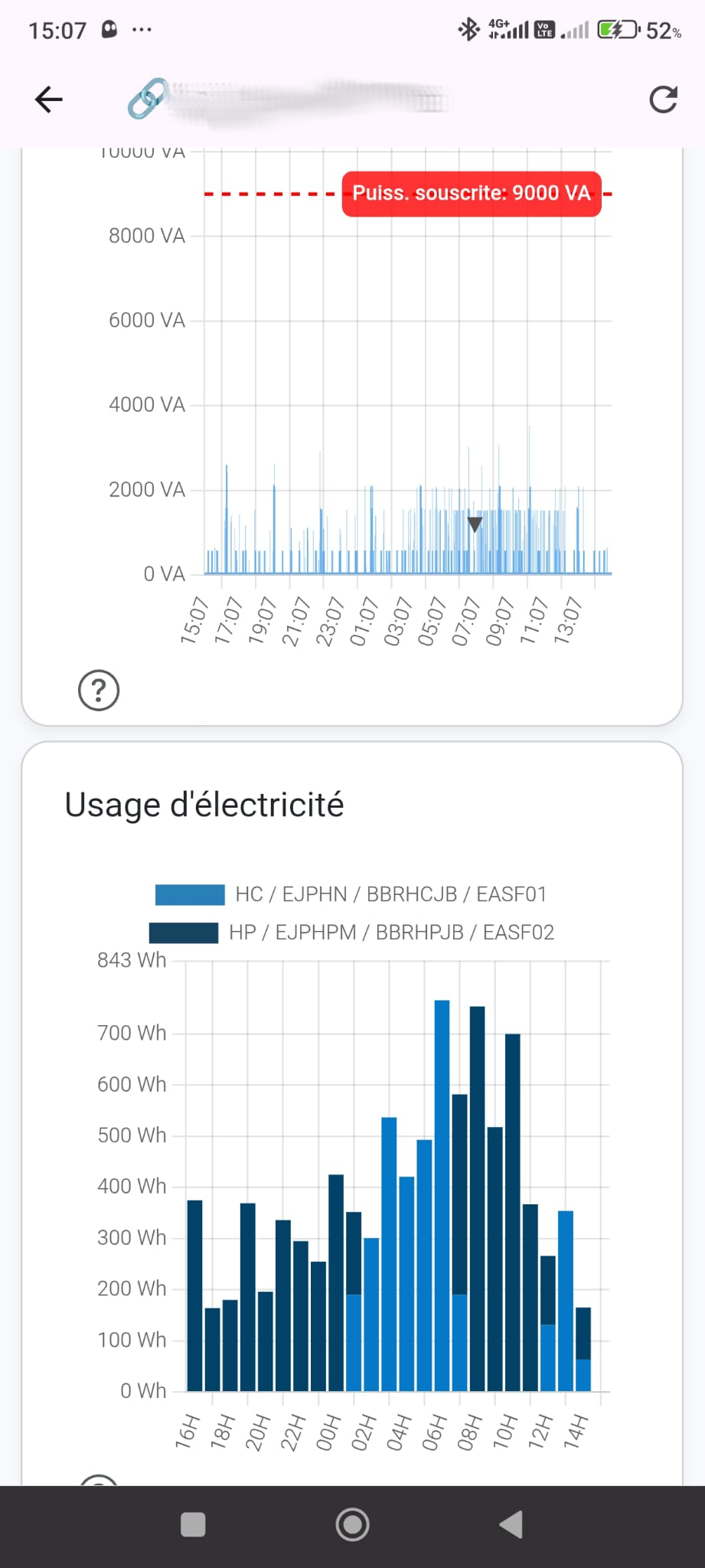This screenshot has width=705, height=1568.
Task: Tap the blurred URL address field
Action: pyautogui.click(x=306, y=100)
